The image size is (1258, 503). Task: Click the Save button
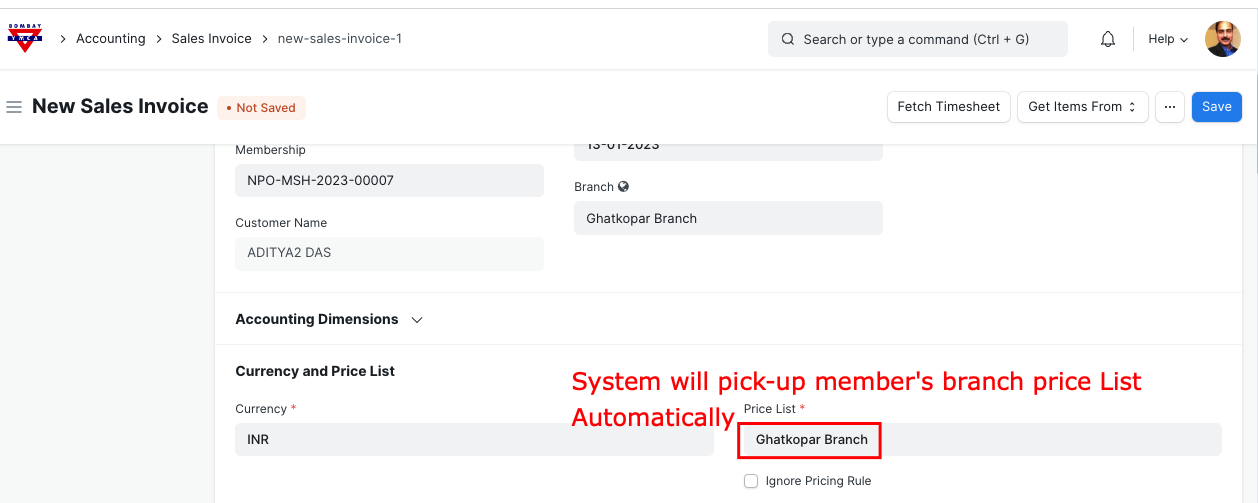point(1216,107)
